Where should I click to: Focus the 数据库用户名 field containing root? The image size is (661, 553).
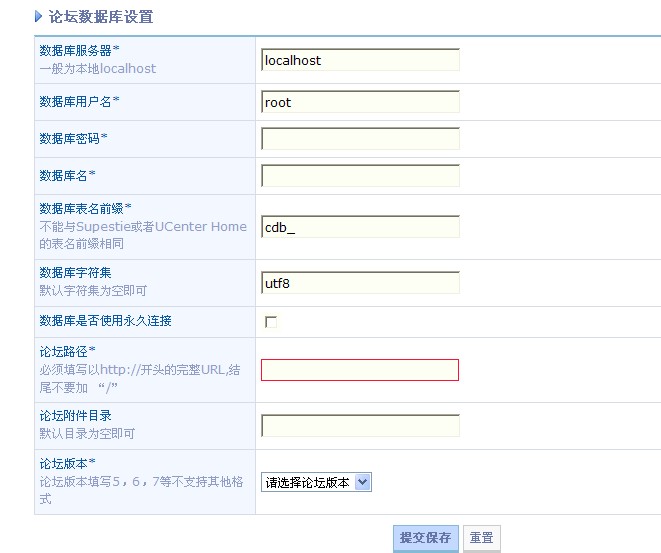tap(360, 102)
